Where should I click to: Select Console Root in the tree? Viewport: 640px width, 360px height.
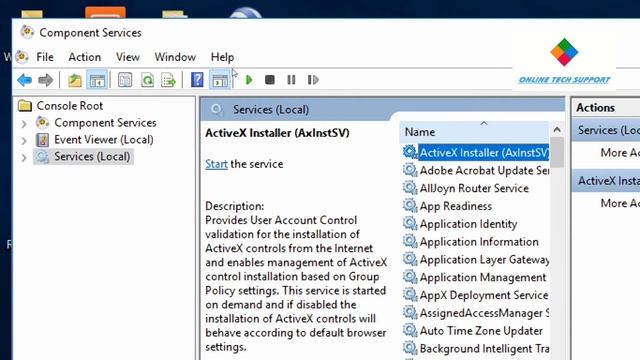tap(70, 106)
